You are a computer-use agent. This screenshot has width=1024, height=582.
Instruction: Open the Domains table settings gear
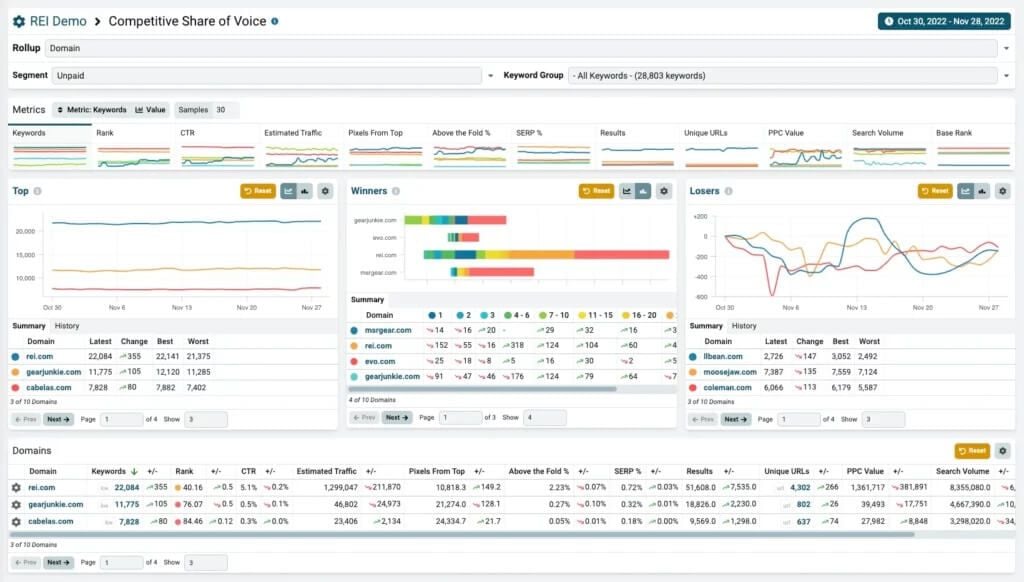1003,451
